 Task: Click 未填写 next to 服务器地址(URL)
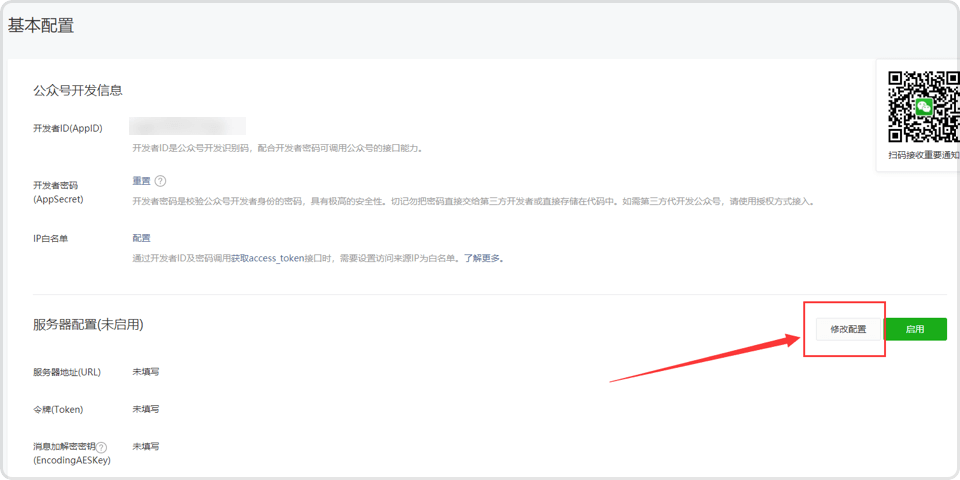146,372
